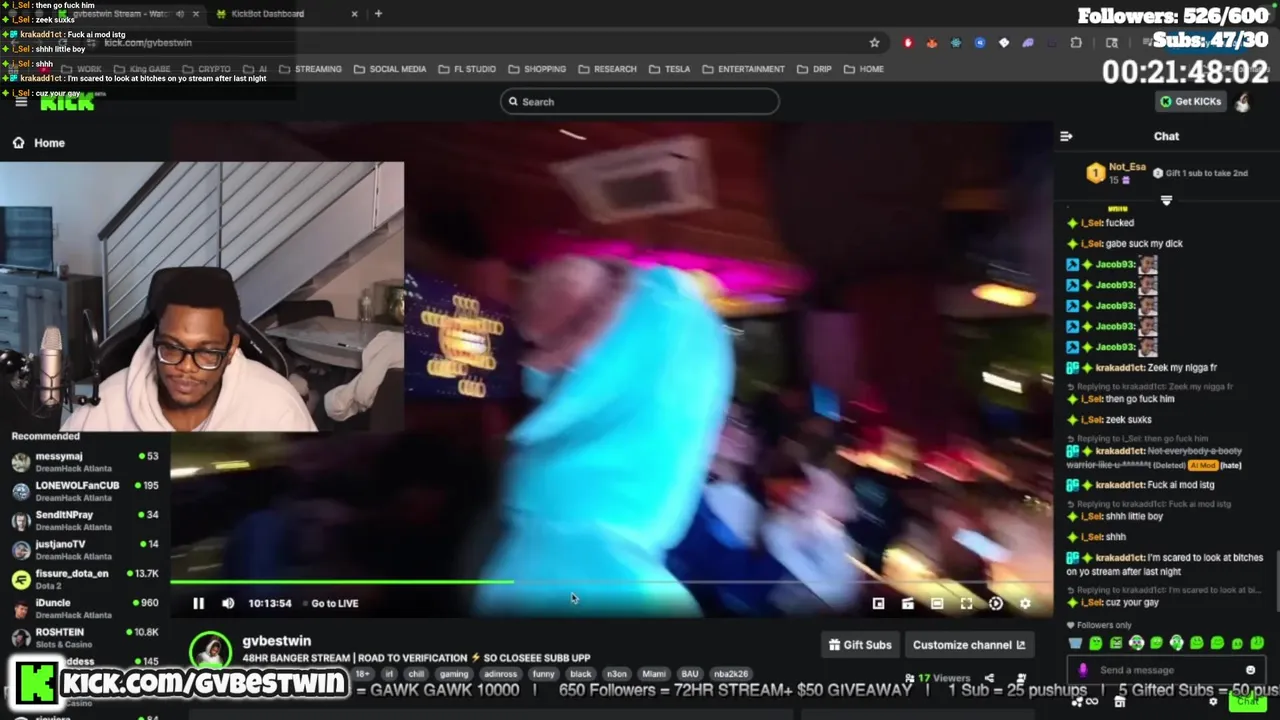The width and height of the screenshot is (1280, 720).
Task: Open TESLA bookmarks folder
Action: (669, 69)
